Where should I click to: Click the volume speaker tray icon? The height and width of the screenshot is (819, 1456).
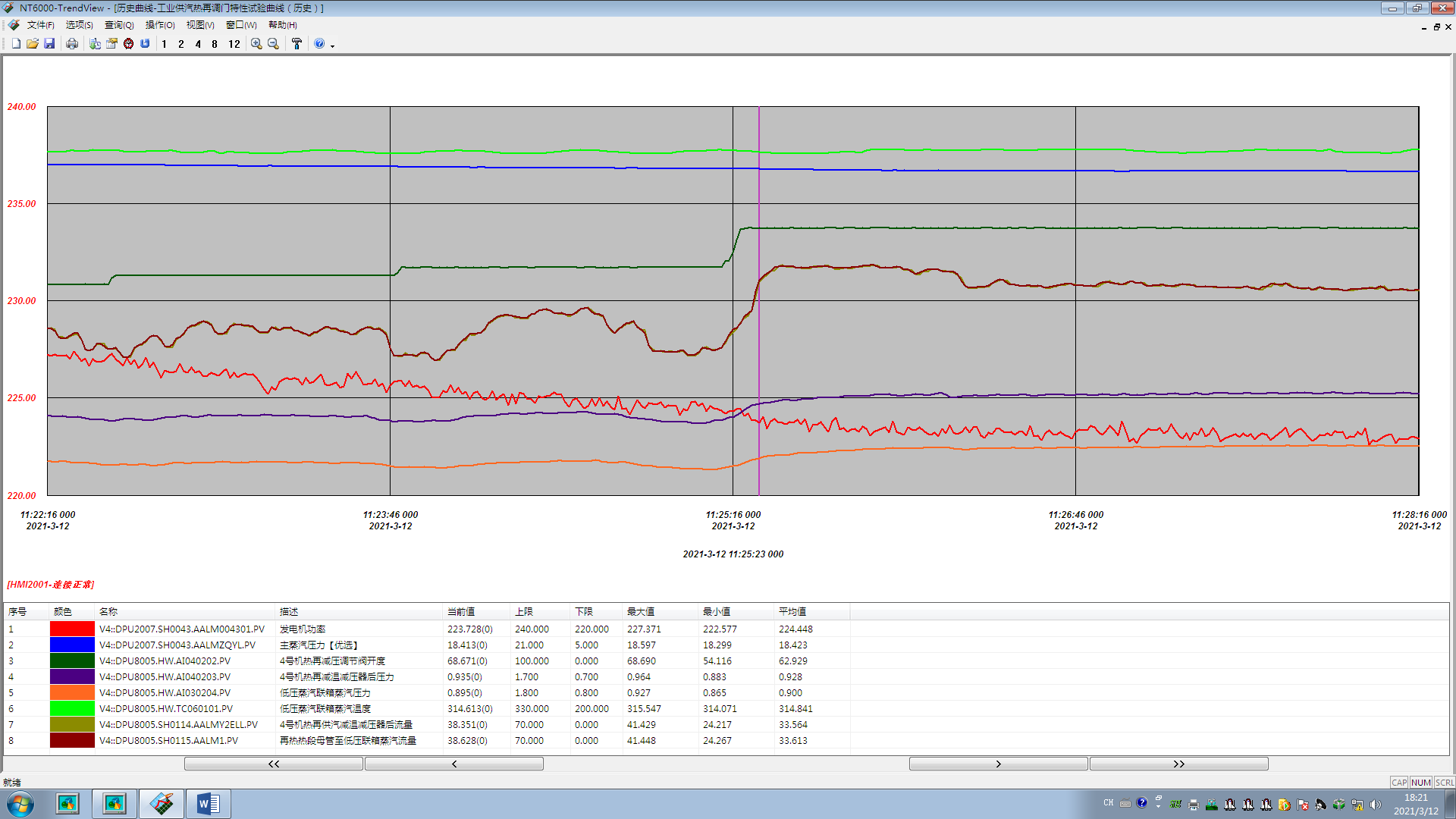[x=1376, y=805]
